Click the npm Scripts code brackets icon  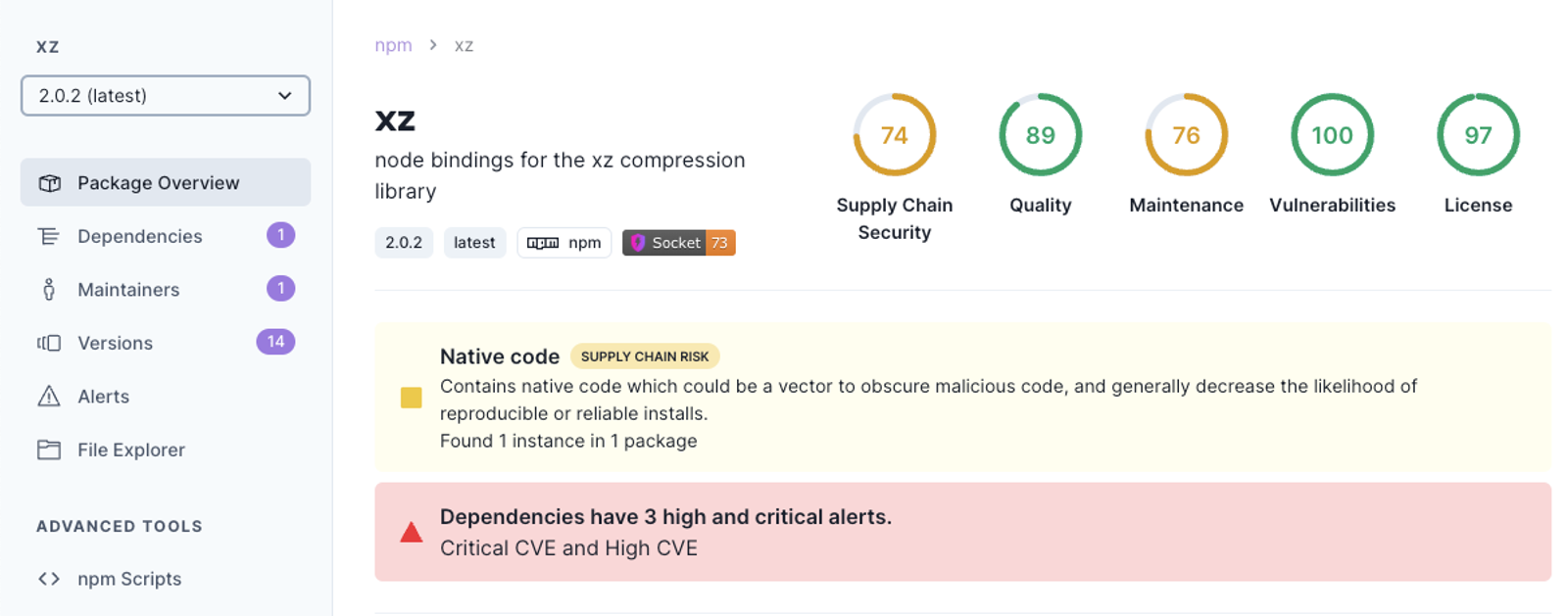coord(49,579)
